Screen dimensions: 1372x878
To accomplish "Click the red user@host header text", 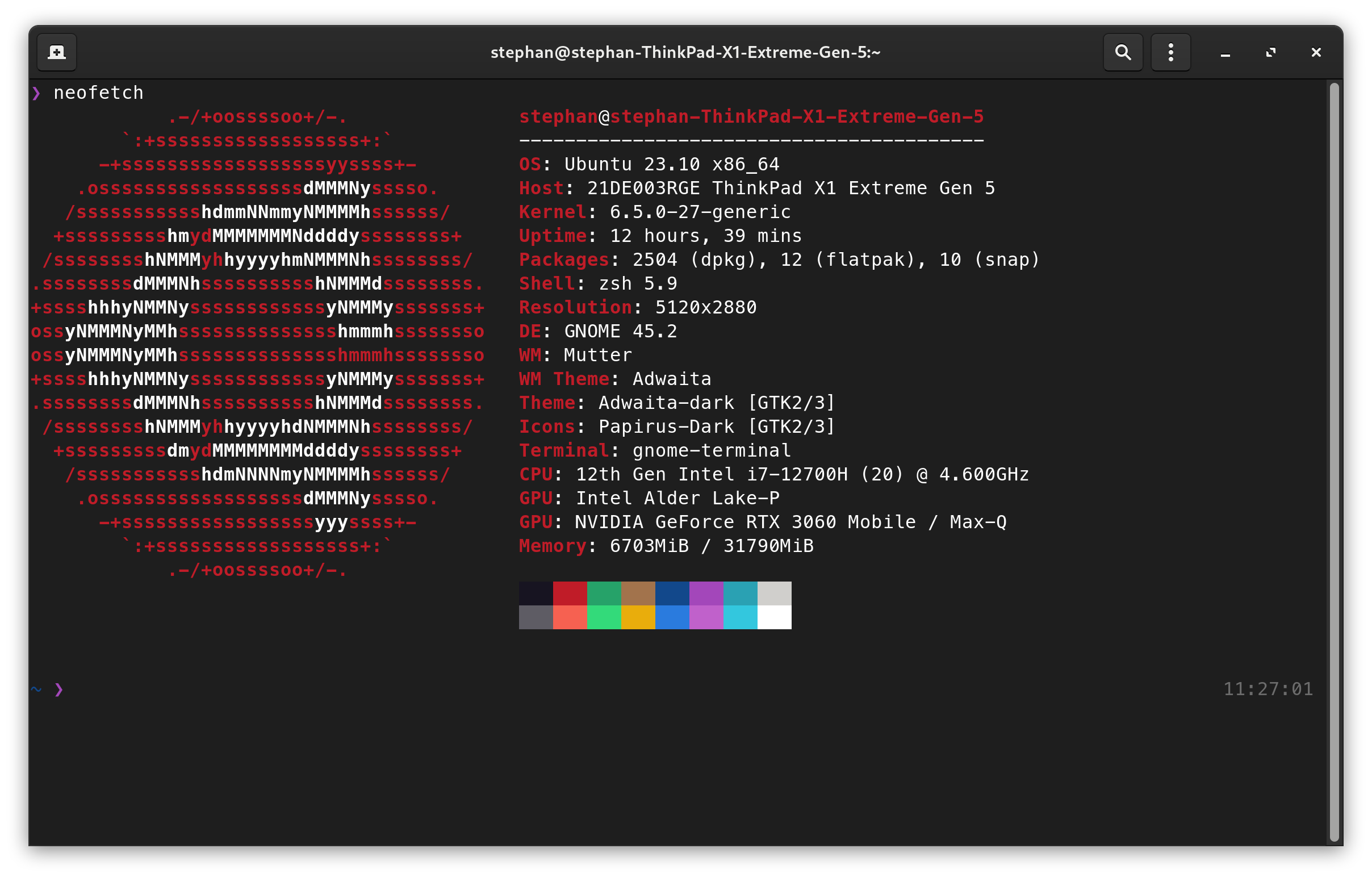I will click(x=751, y=117).
